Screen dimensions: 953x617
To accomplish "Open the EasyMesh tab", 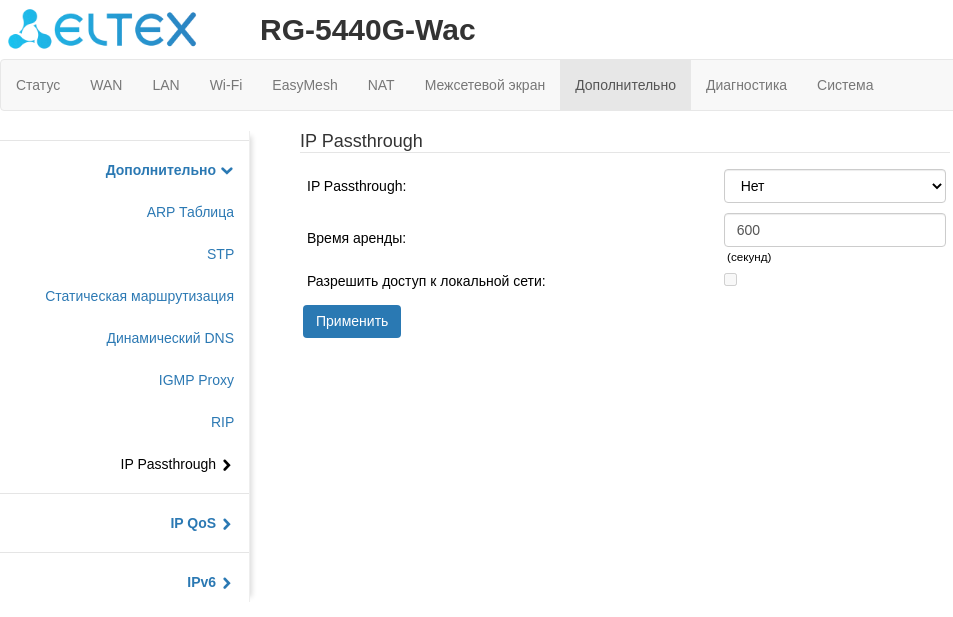I will click(305, 85).
